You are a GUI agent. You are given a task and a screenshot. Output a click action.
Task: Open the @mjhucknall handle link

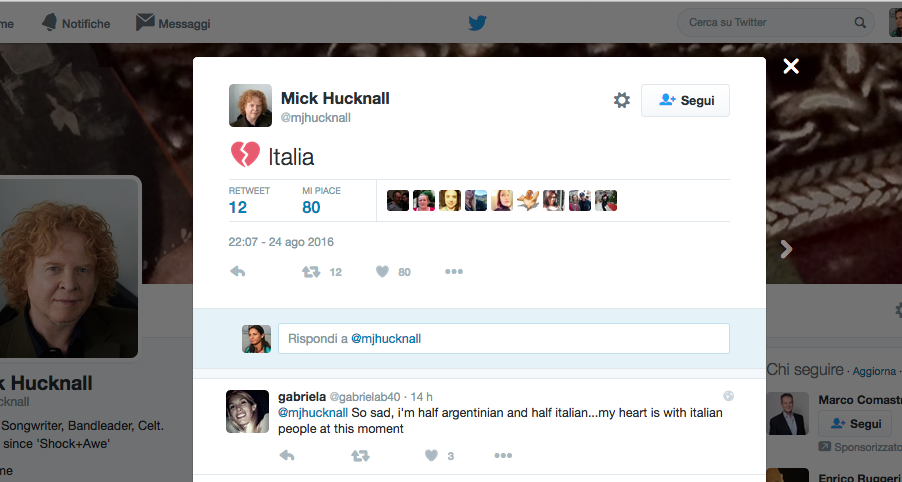(x=315, y=118)
